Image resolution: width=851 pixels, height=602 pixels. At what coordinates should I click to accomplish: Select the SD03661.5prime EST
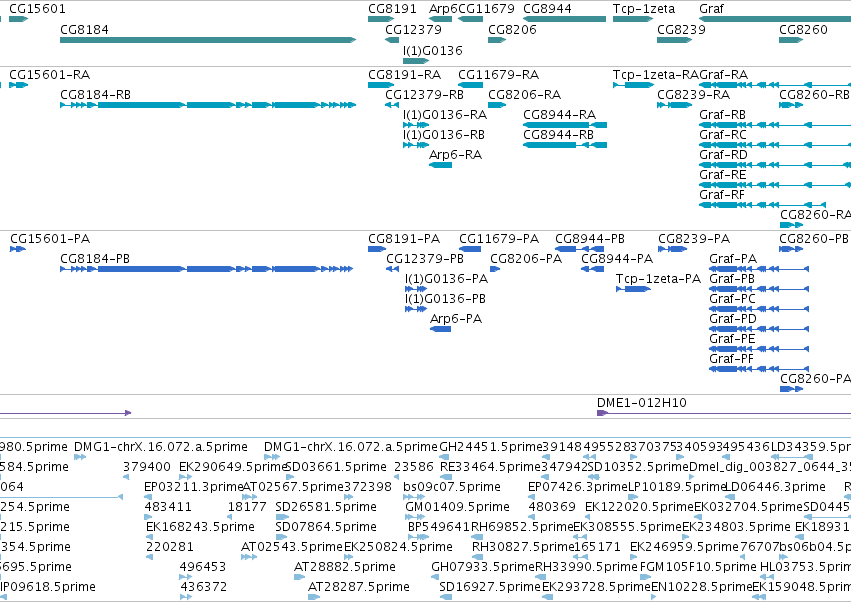coord(291,477)
